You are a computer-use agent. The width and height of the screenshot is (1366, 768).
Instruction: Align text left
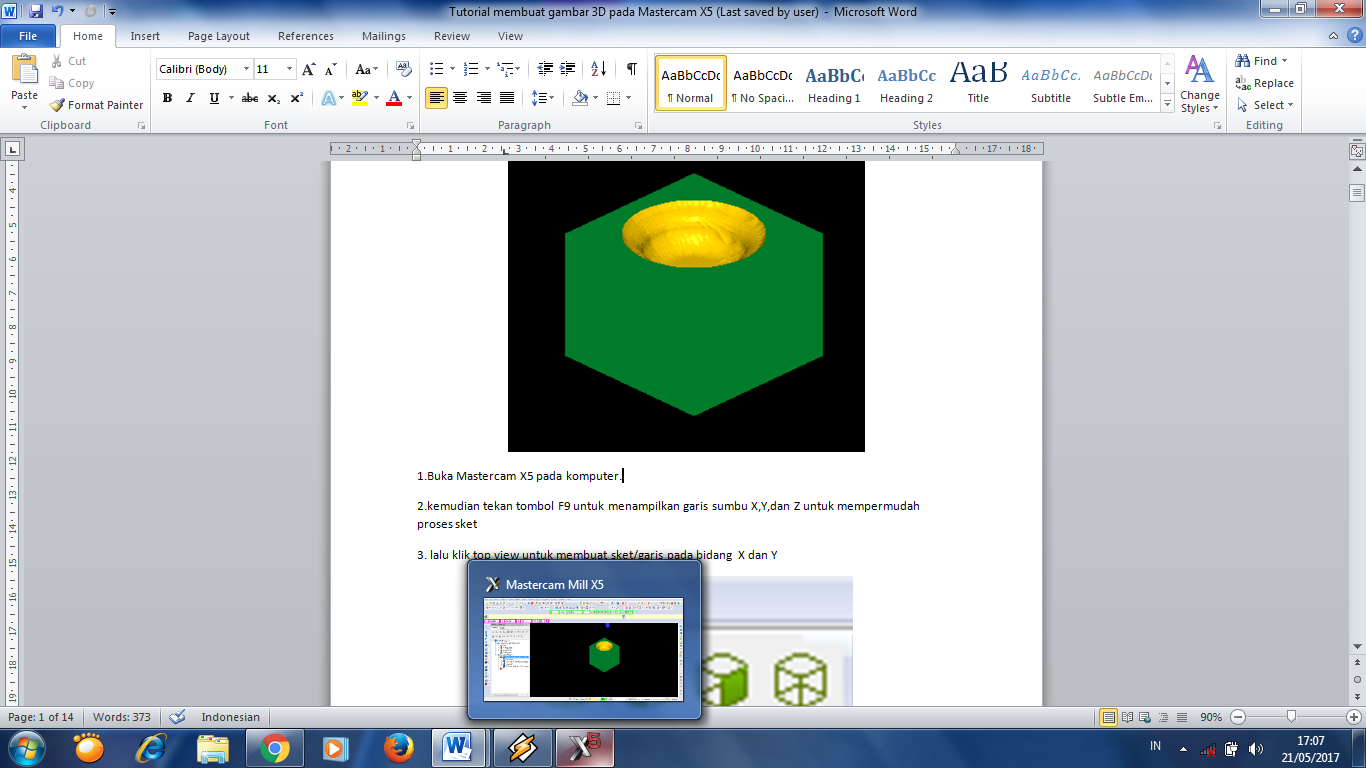click(436, 98)
